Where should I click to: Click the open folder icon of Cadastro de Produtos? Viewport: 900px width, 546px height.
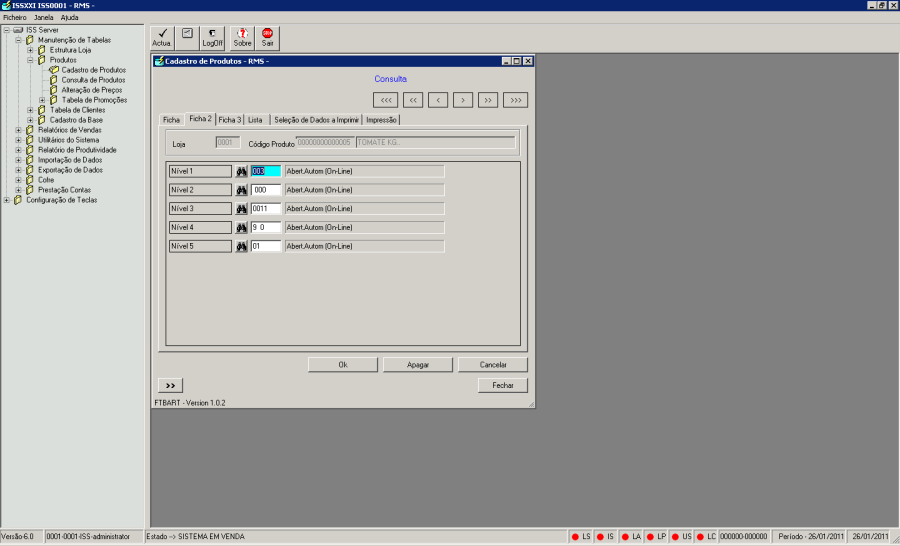coord(54,70)
